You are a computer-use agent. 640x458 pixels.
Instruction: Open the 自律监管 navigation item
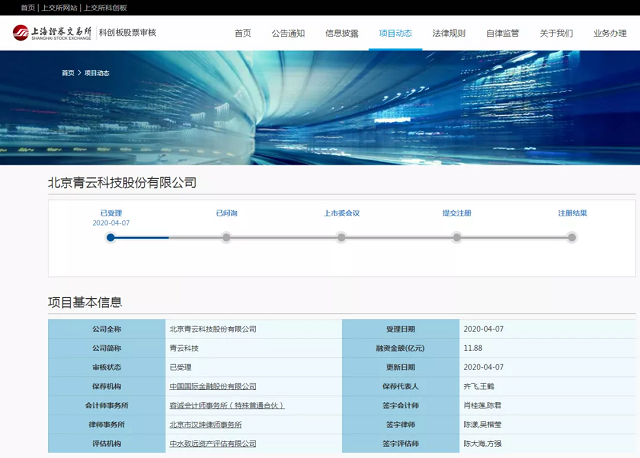click(x=502, y=33)
